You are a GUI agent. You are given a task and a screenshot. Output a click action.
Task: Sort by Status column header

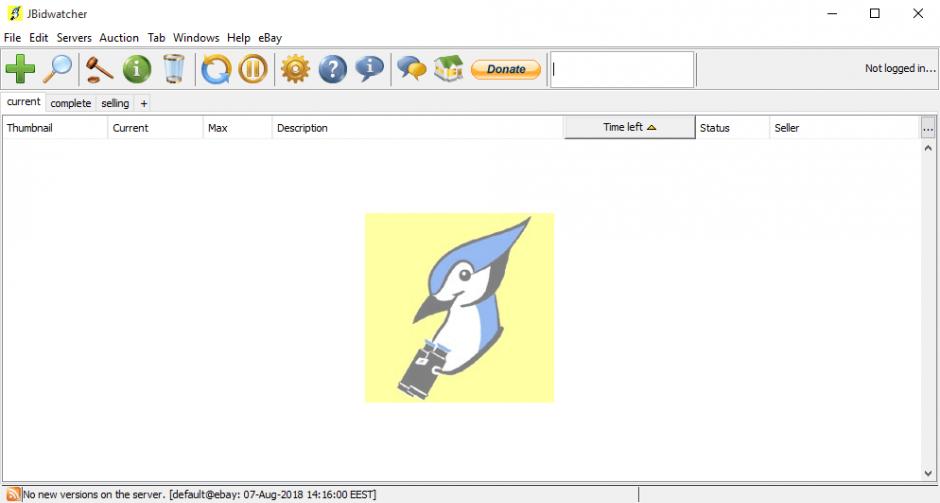732,128
